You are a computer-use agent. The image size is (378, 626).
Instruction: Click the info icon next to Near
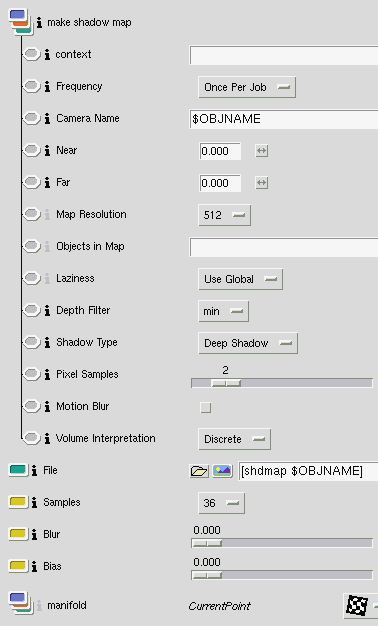click(x=47, y=150)
